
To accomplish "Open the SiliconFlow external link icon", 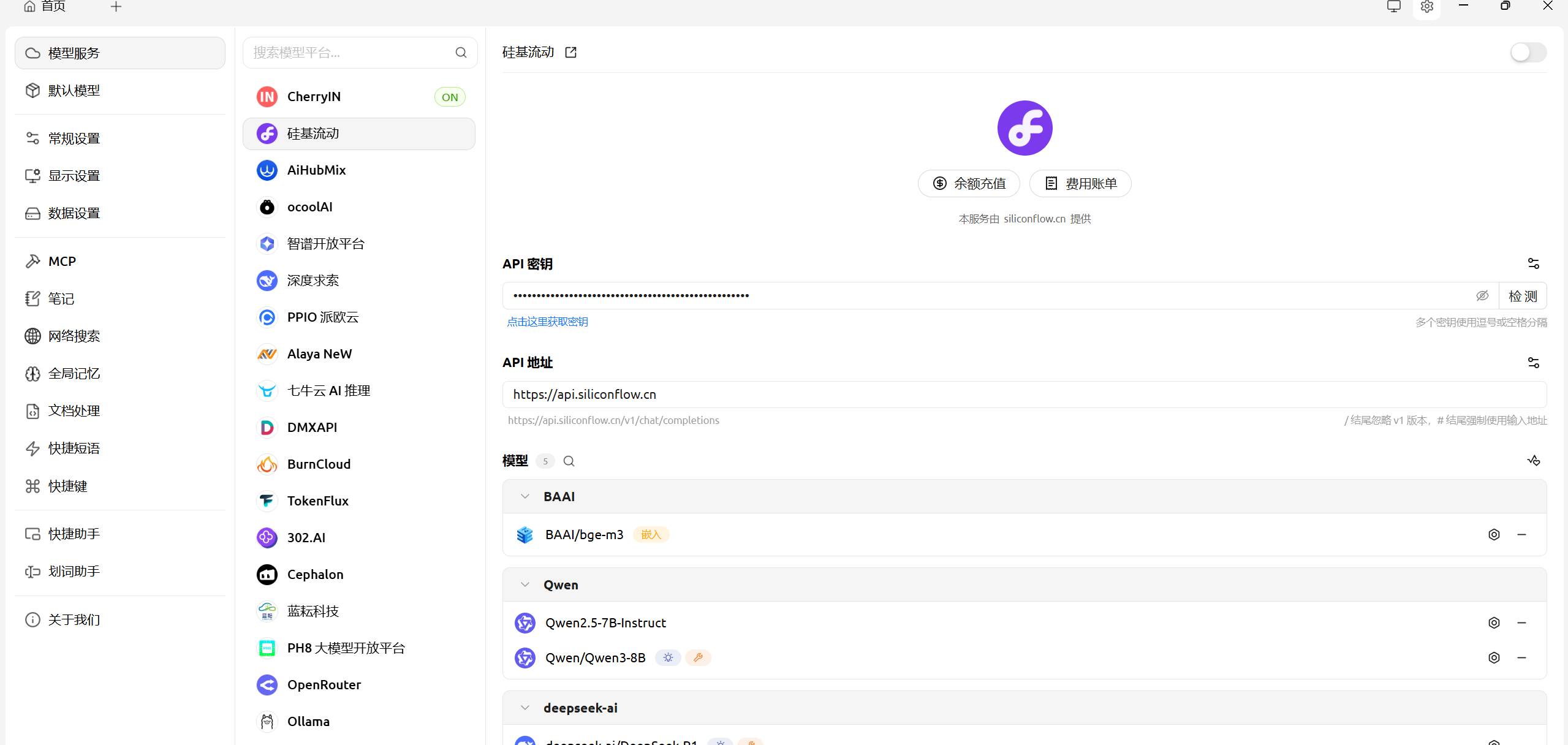I will [x=570, y=53].
